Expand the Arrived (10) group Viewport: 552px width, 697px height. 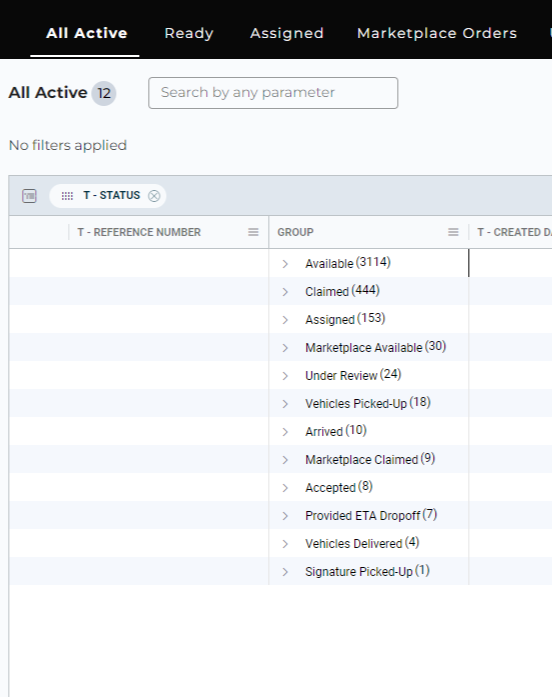pos(285,432)
